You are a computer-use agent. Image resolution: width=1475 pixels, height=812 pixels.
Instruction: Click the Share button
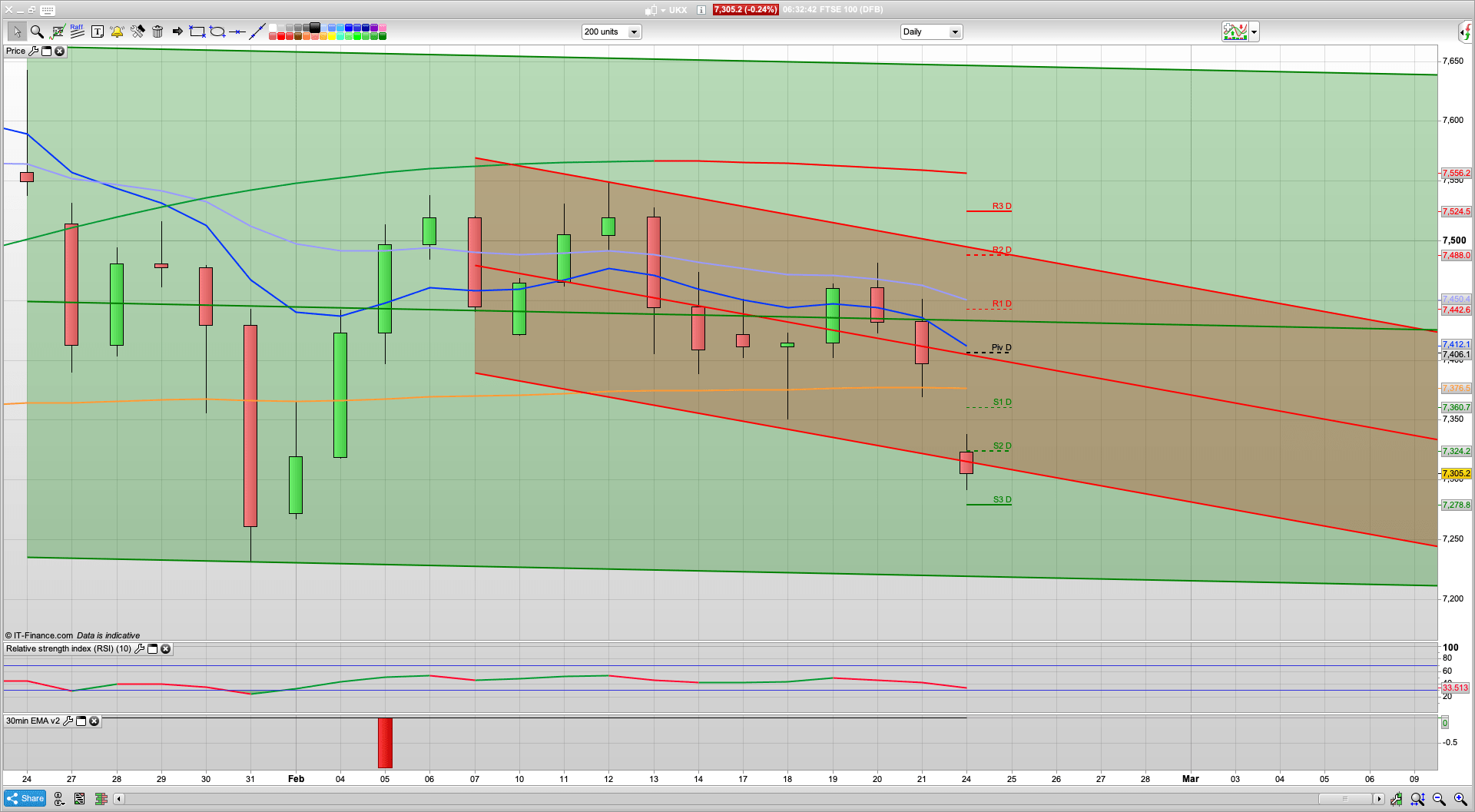pyautogui.click(x=25, y=798)
